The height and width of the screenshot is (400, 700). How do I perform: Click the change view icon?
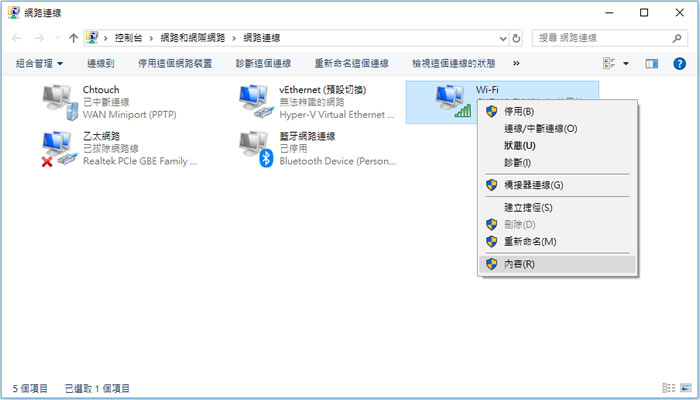[x=609, y=63]
